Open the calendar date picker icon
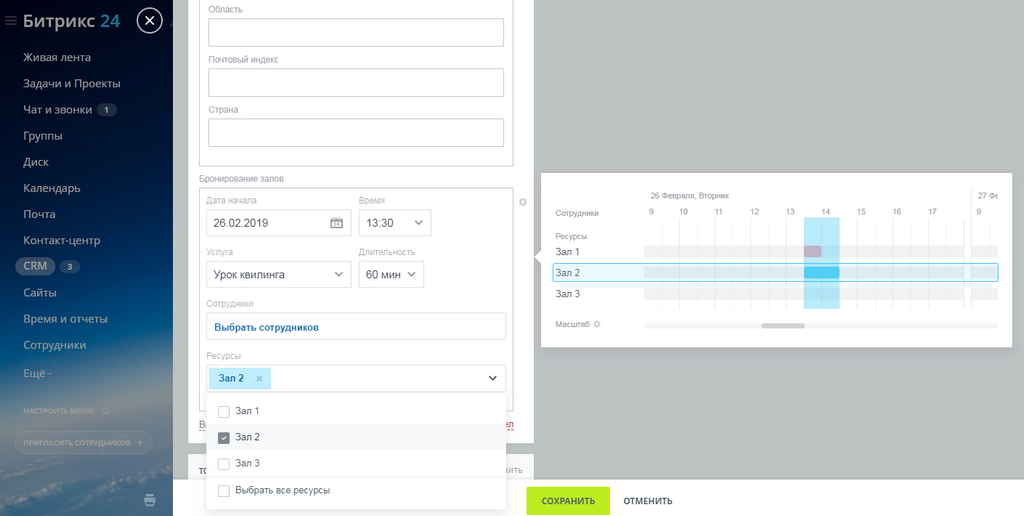 pyautogui.click(x=336, y=223)
